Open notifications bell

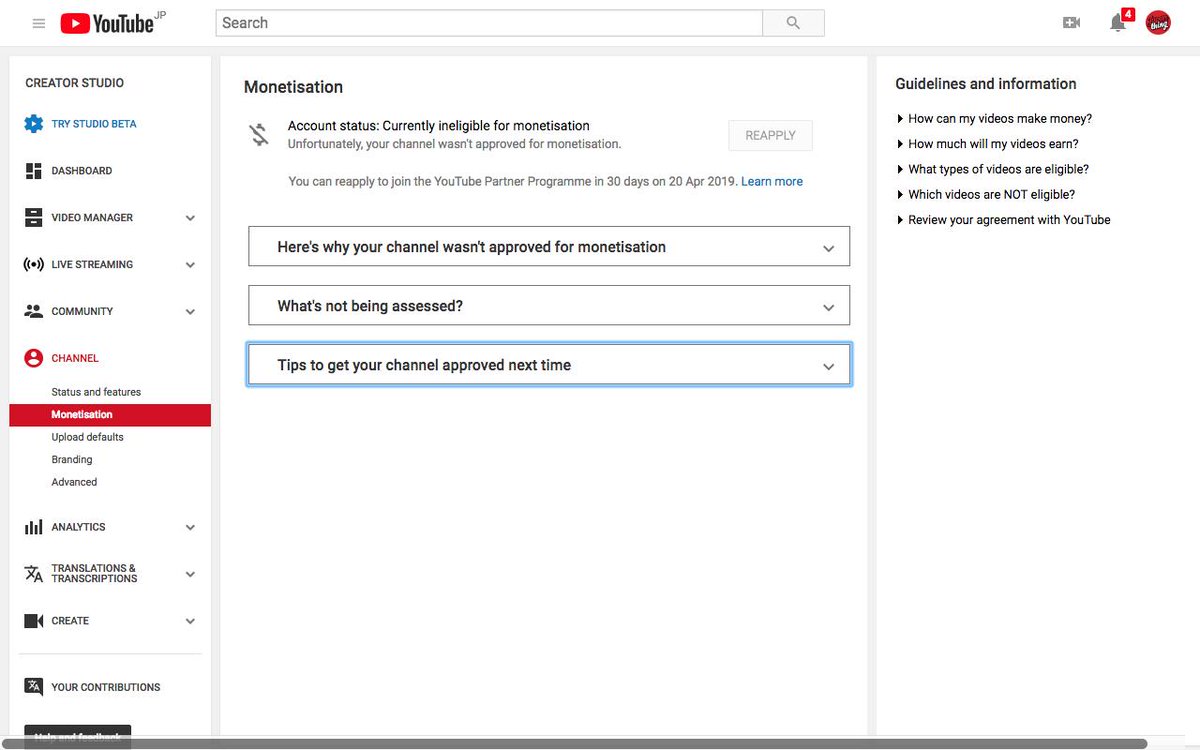(1118, 23)
